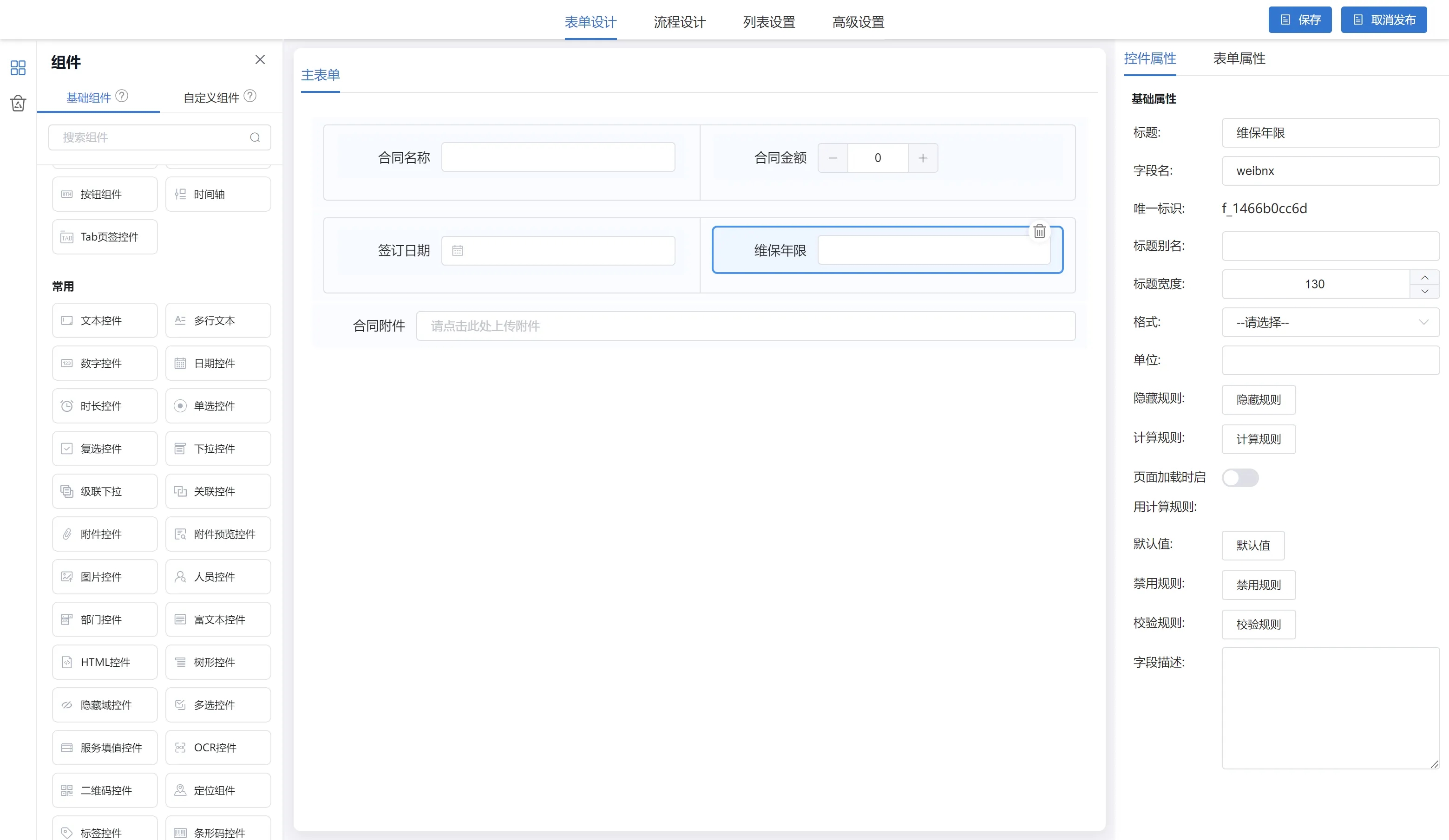Open the 格式 dropdown

point(1330,322)
